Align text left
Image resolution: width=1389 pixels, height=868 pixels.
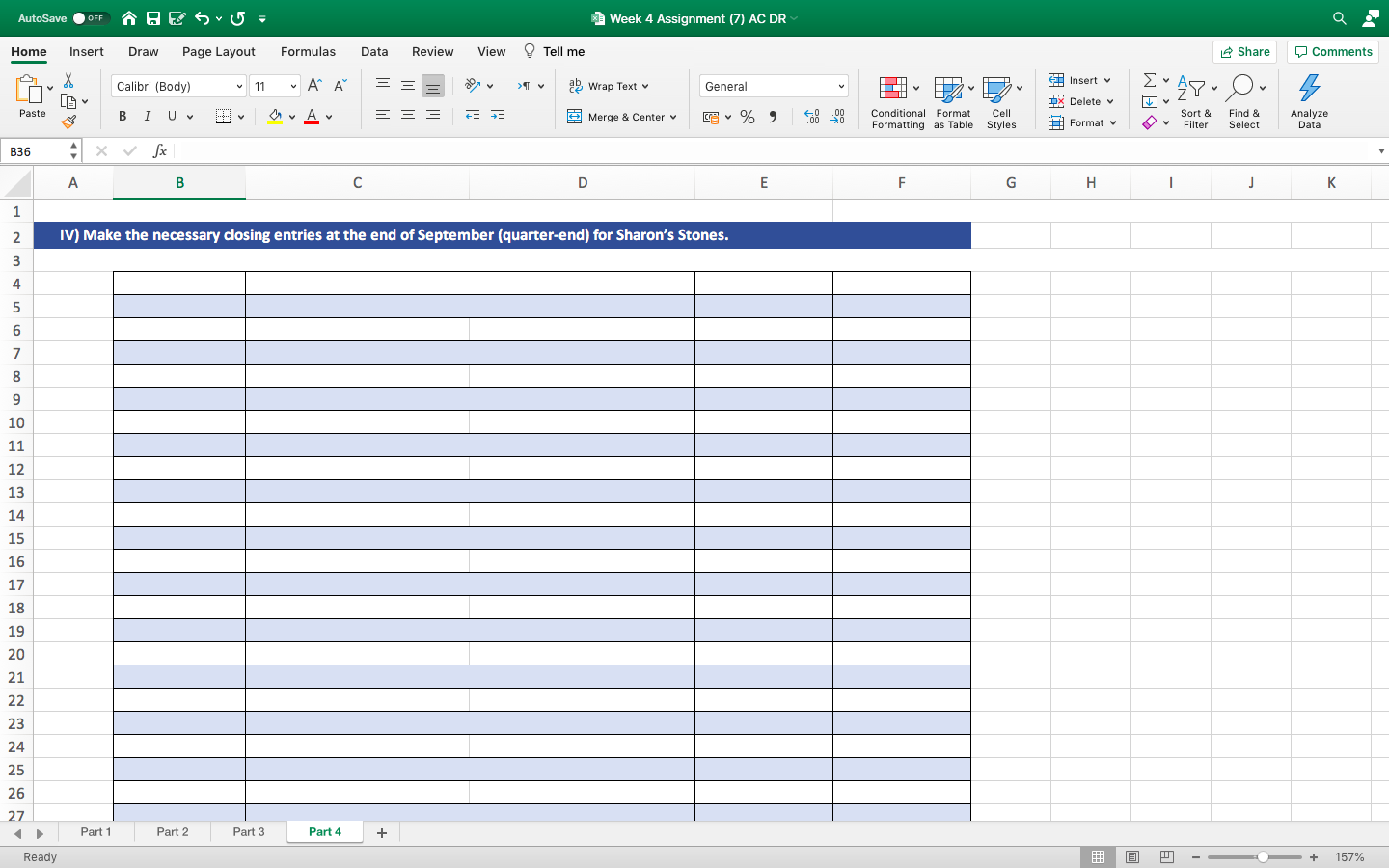(383, 116)
